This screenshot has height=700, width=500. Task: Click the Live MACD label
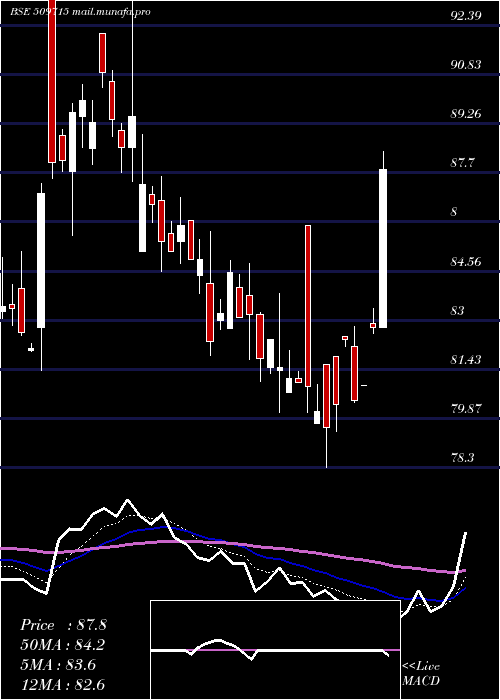(x=421, y=673)
